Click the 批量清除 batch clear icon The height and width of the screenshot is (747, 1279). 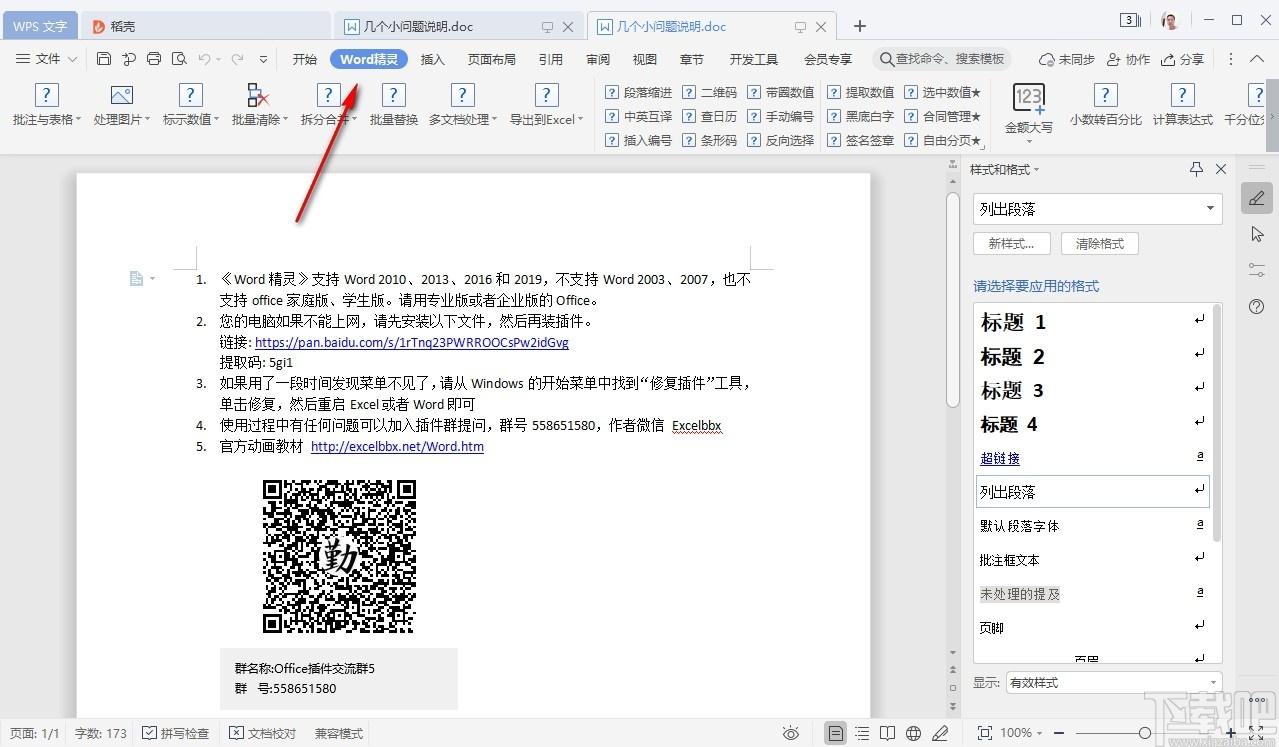[257, 95]
